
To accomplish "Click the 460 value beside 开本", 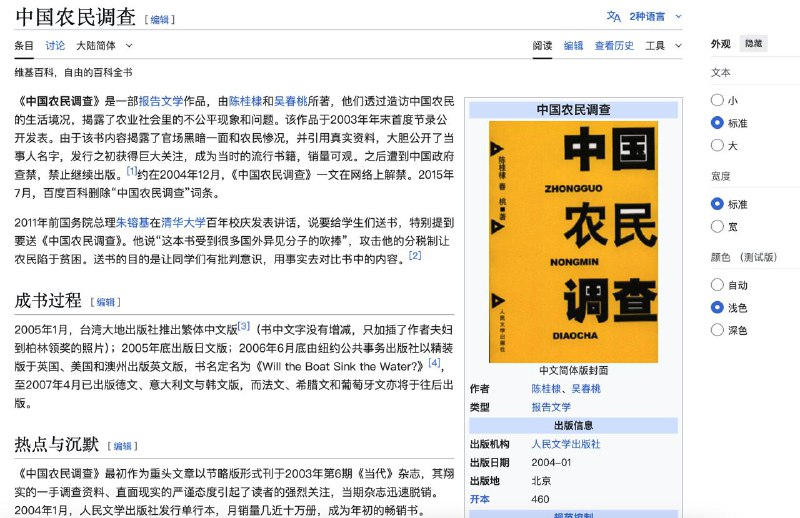I will (x=540, y=499).
